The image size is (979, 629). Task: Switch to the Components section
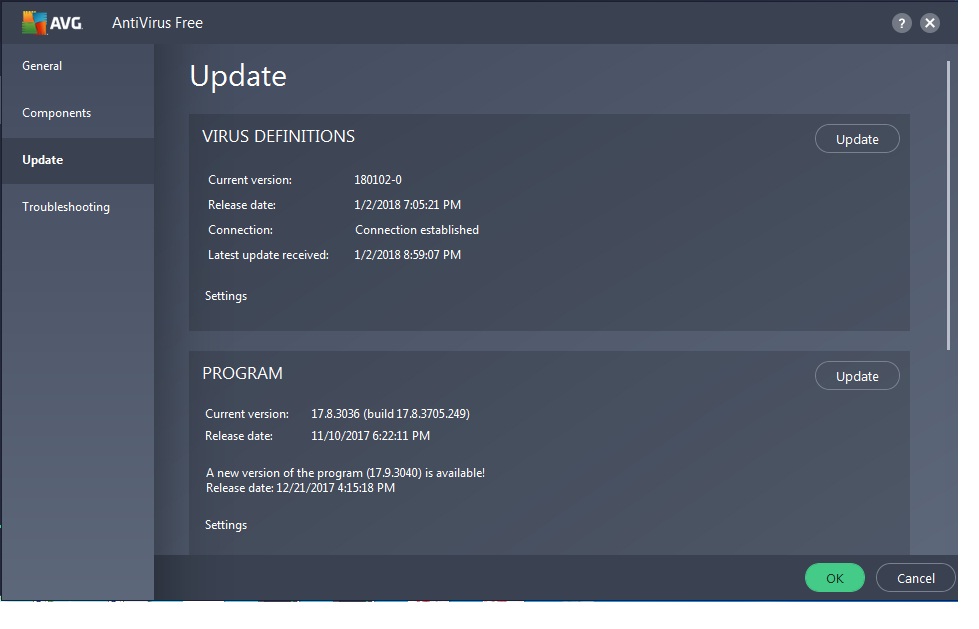click(56, 113)
